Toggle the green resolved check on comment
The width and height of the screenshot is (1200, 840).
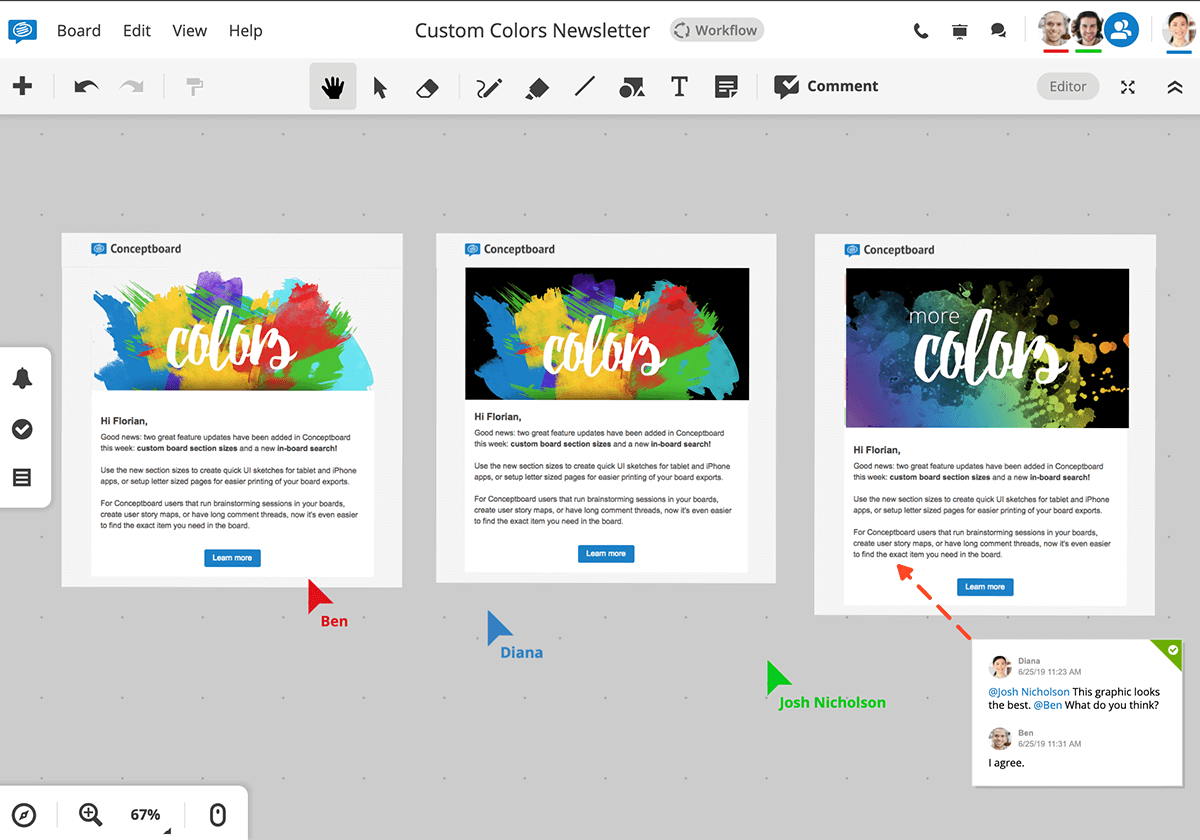1173,650
